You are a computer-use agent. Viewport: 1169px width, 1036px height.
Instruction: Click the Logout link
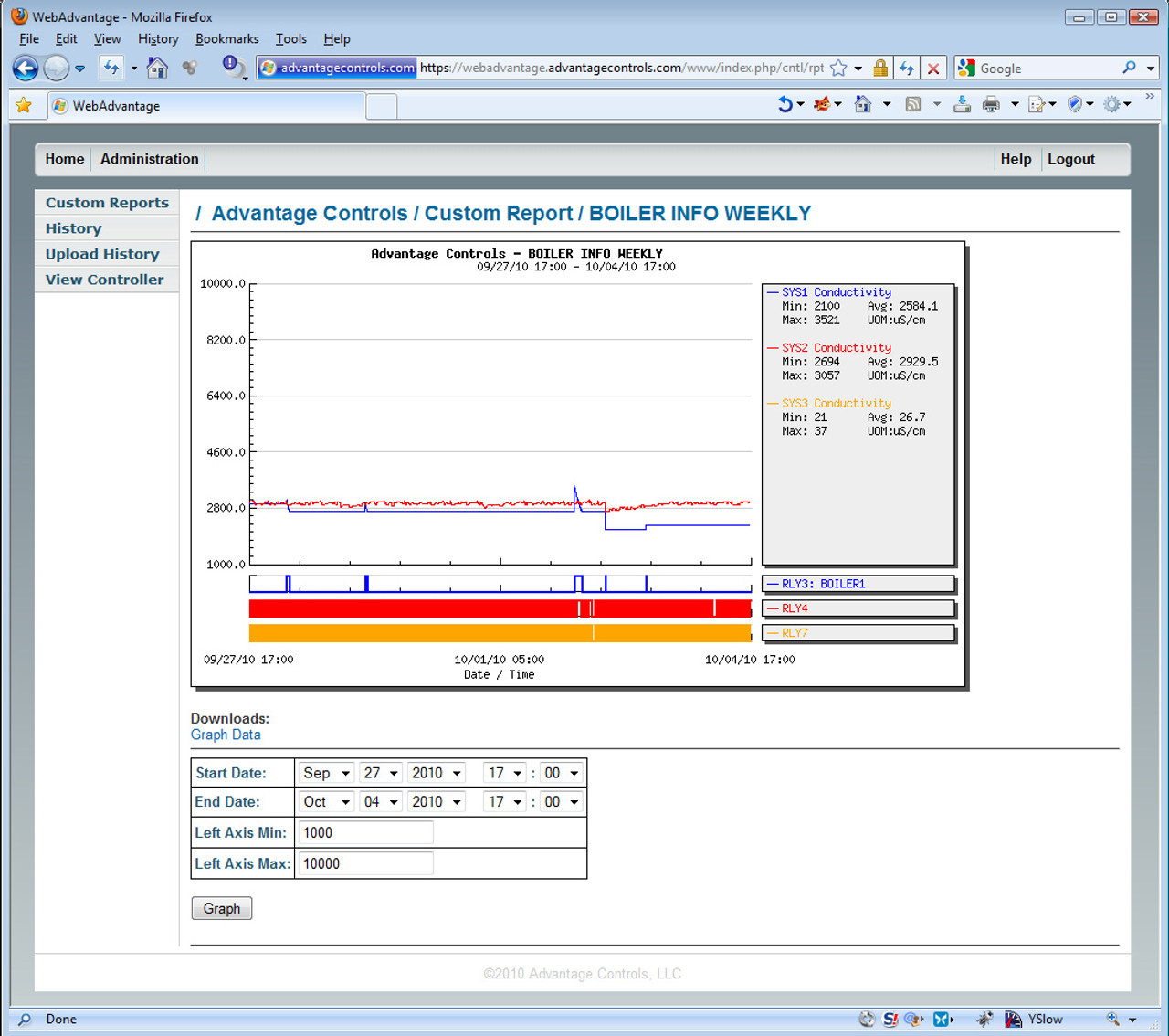1071,159
